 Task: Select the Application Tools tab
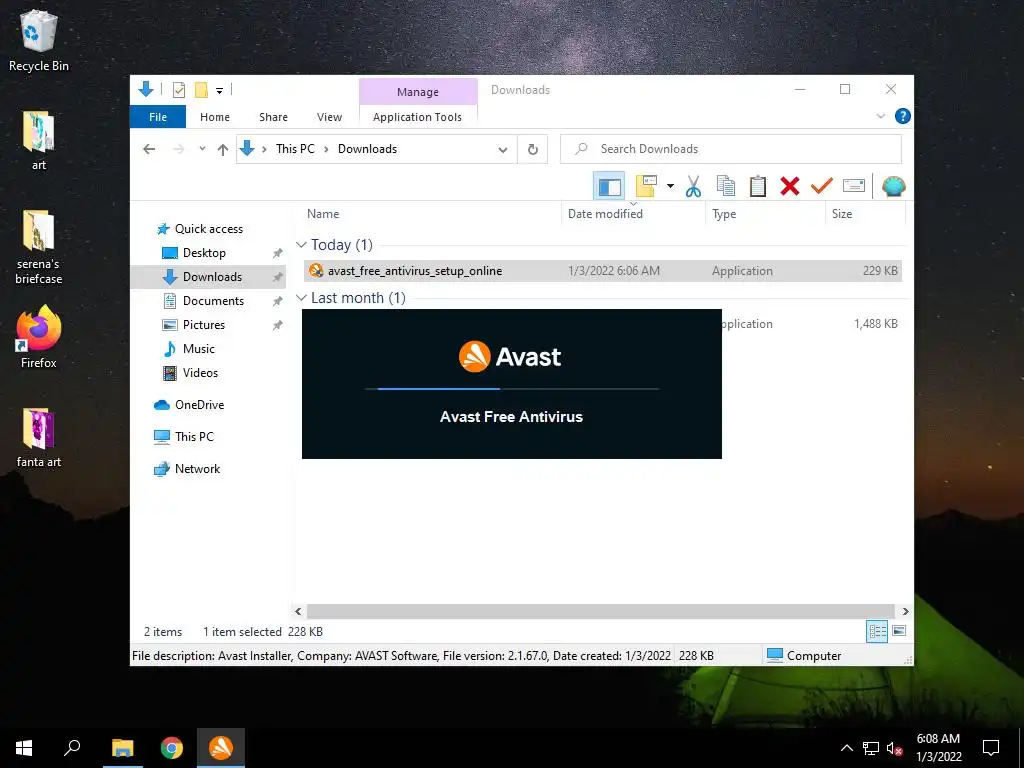417,117
